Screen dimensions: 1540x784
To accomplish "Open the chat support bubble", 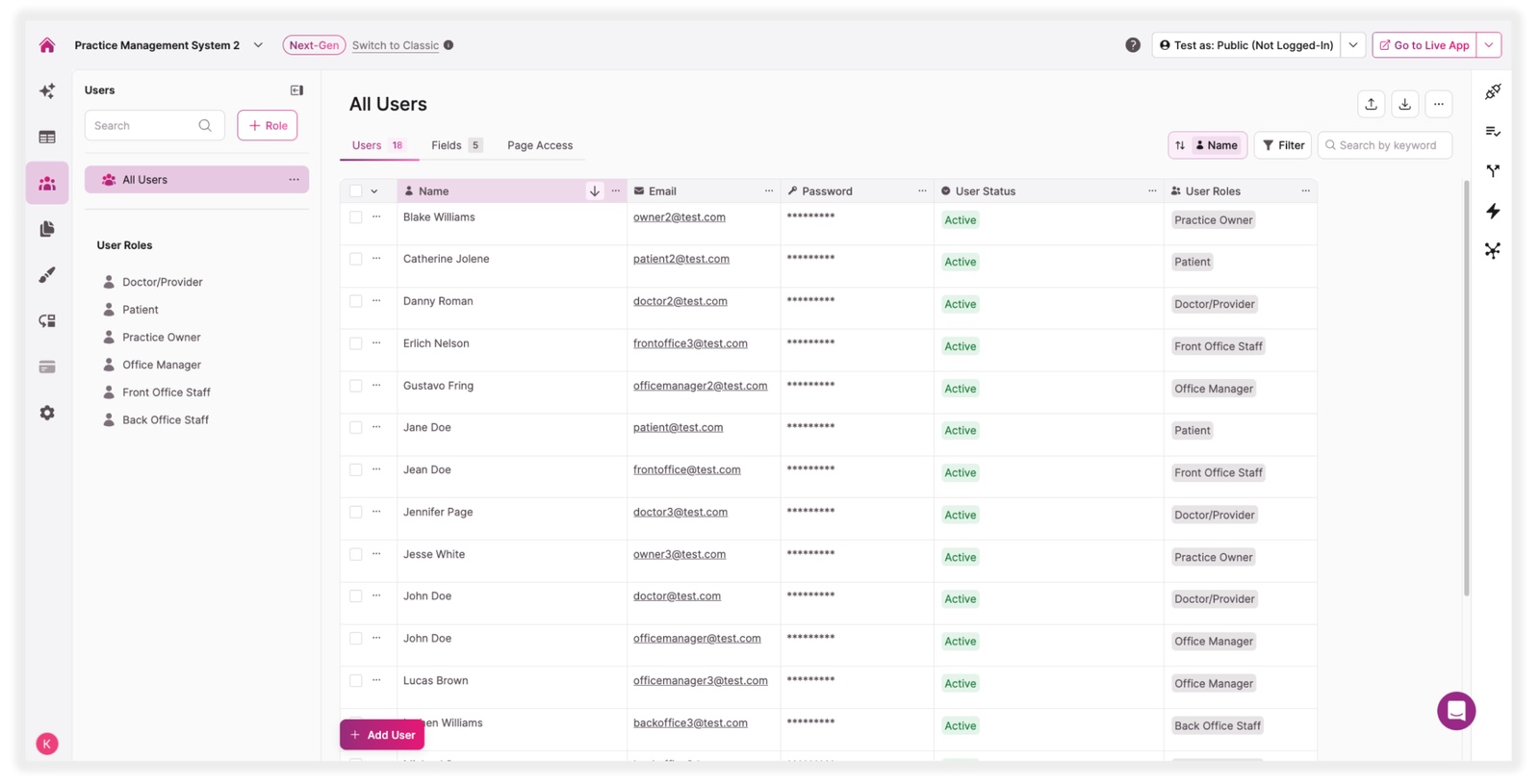I will [x=1455, y=711].
